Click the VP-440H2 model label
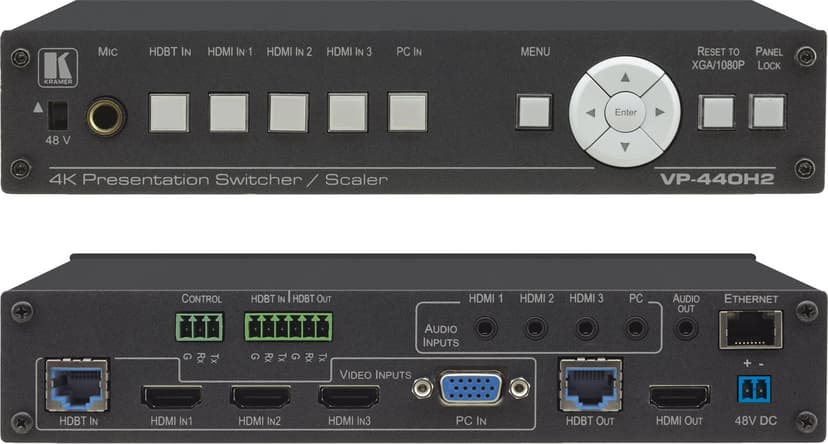The width and height of the screenshot is (828, 444). click(717, 179)
